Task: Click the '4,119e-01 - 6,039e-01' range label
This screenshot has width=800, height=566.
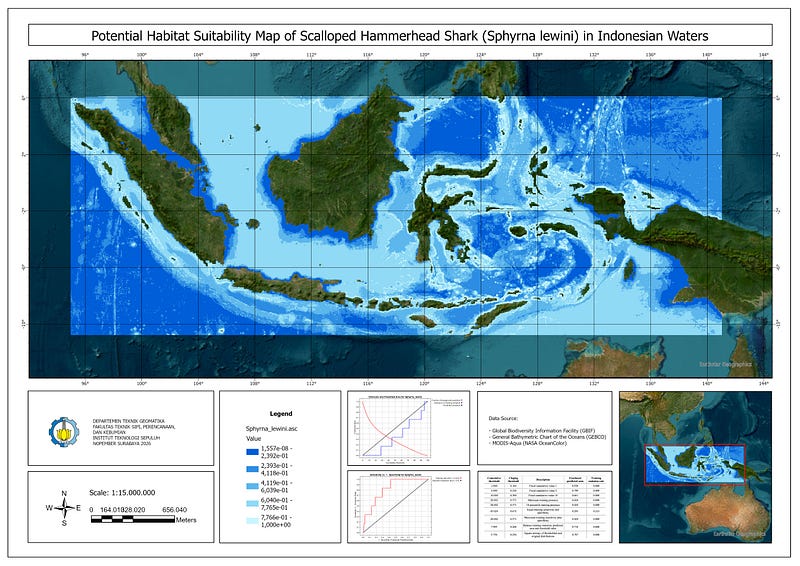Action: (x=277, y=486)
